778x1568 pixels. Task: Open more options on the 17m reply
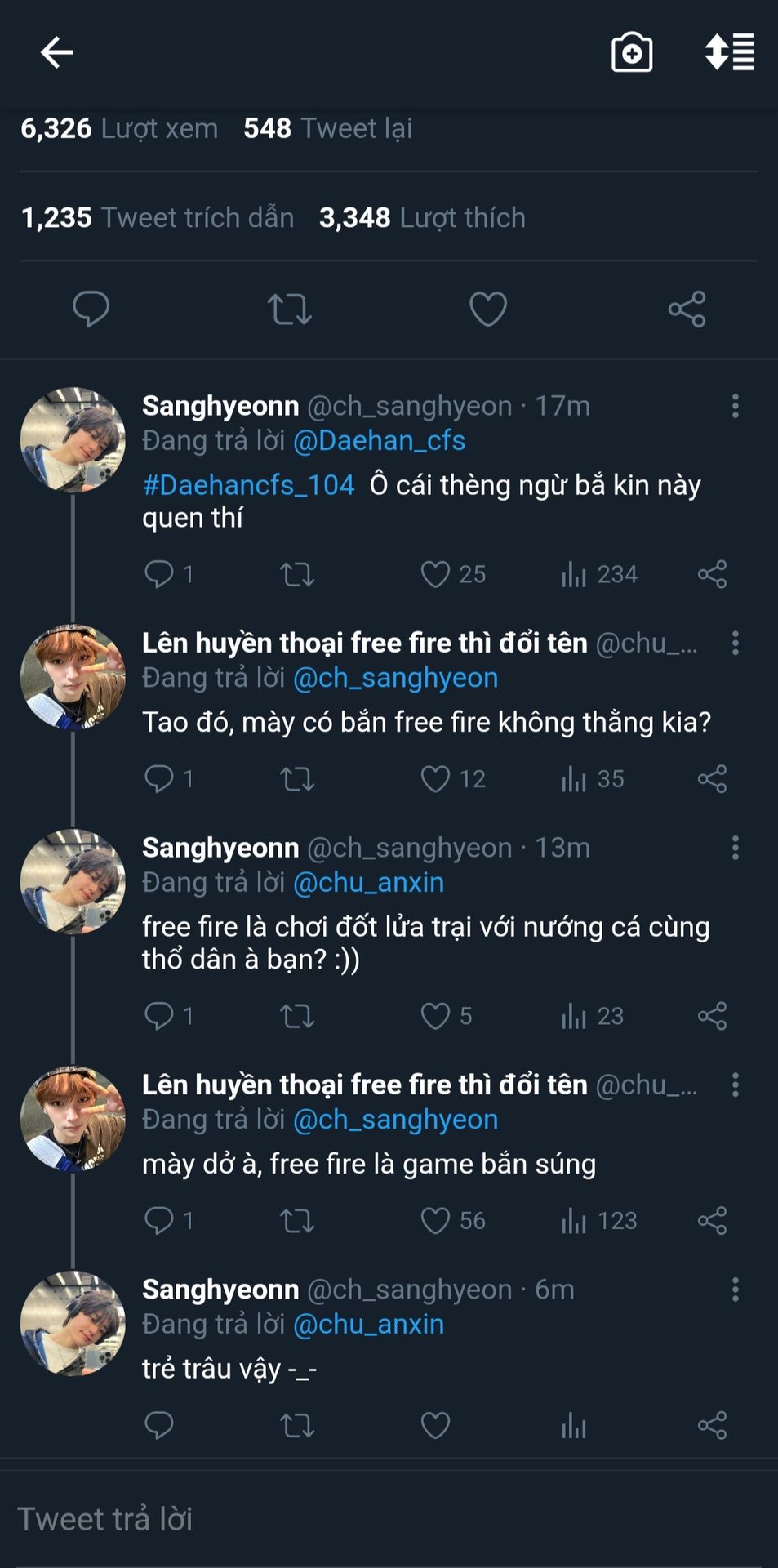pyautogui.click(x=736, y=406)
